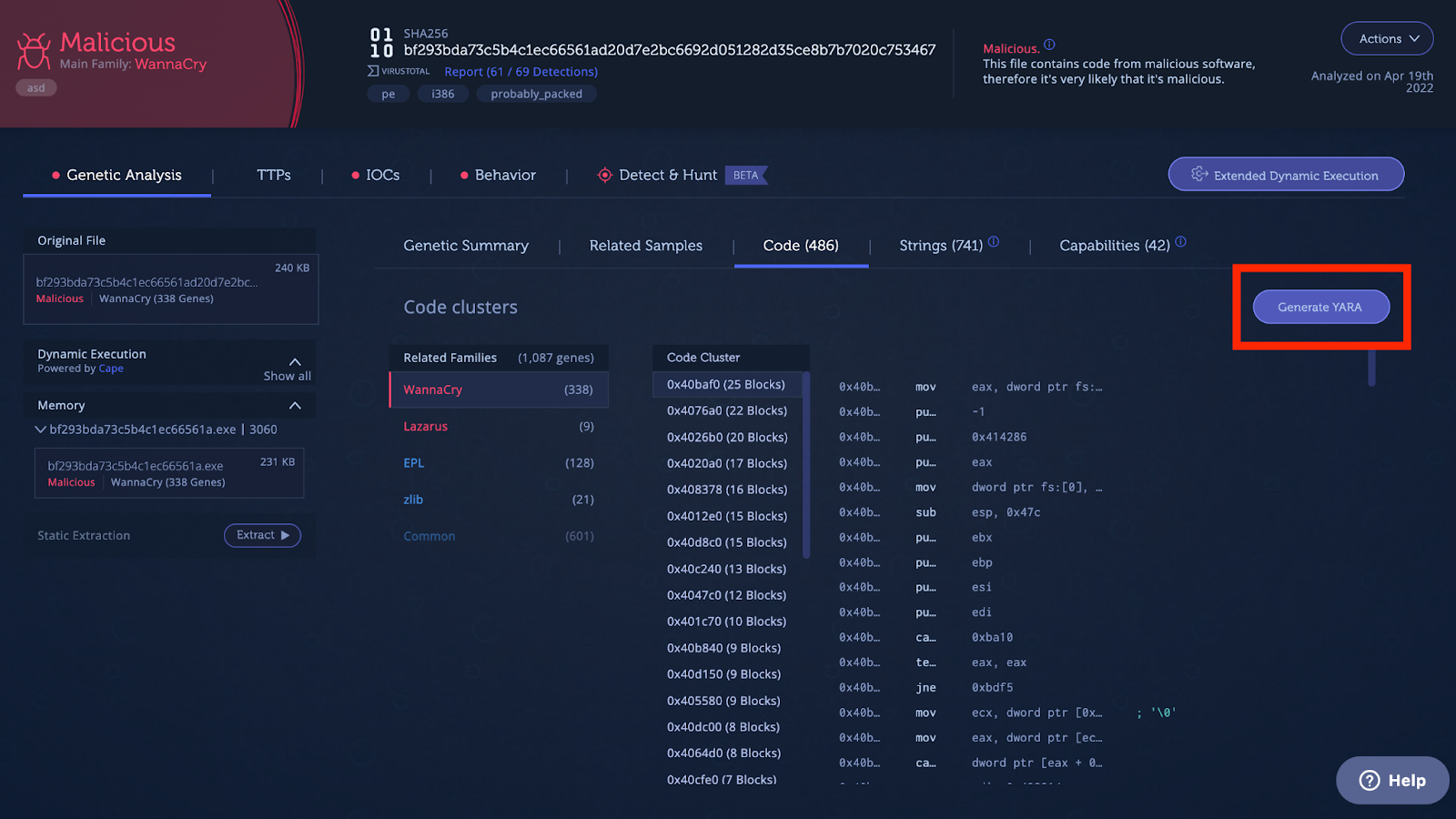The height and width of the screenshot is (819, 1456).
Task: Click the malicious bug icon
Action: [34, 51]
